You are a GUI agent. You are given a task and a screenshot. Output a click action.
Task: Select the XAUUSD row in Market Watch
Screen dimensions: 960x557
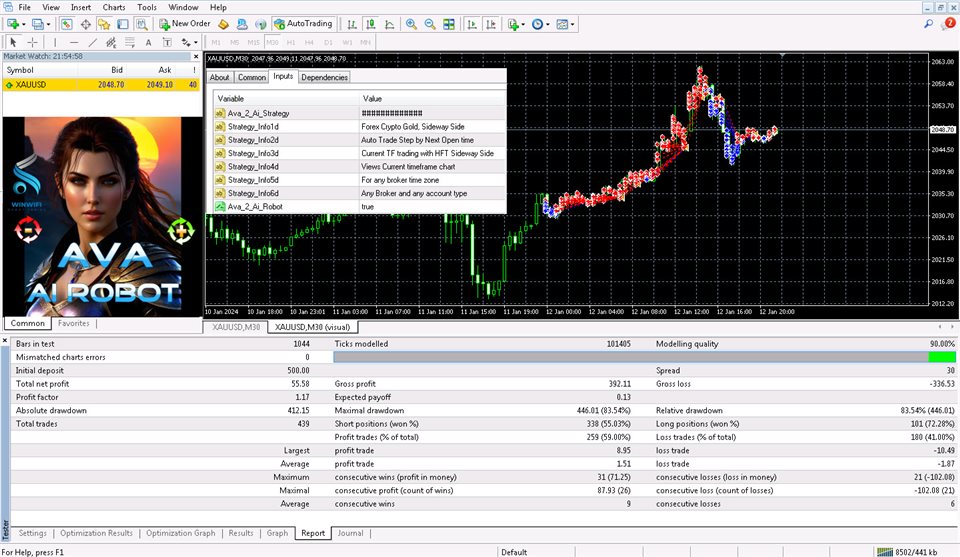click(x=102, y=84)
